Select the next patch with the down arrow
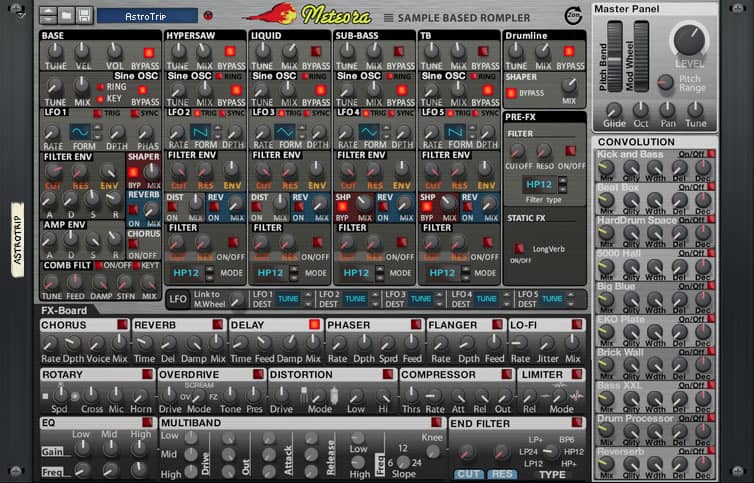 pos(48,20)
